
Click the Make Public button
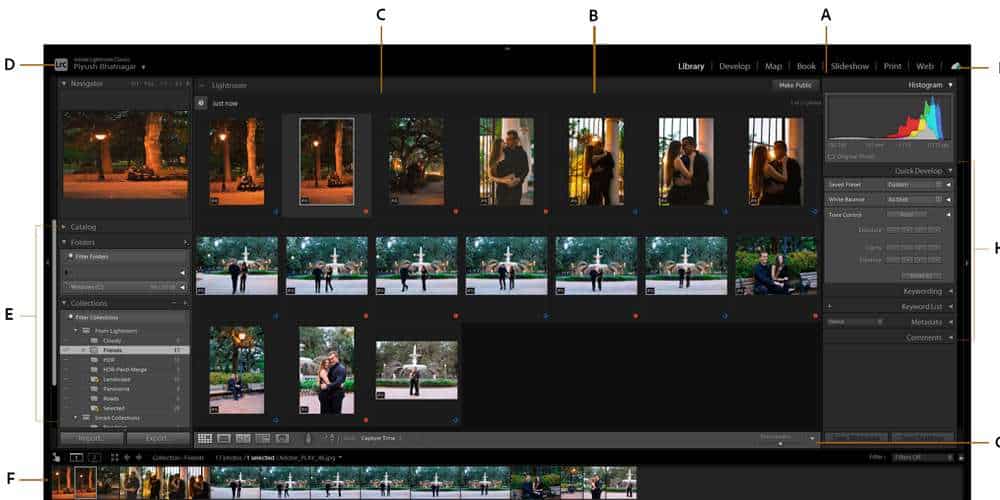point(795,85)
